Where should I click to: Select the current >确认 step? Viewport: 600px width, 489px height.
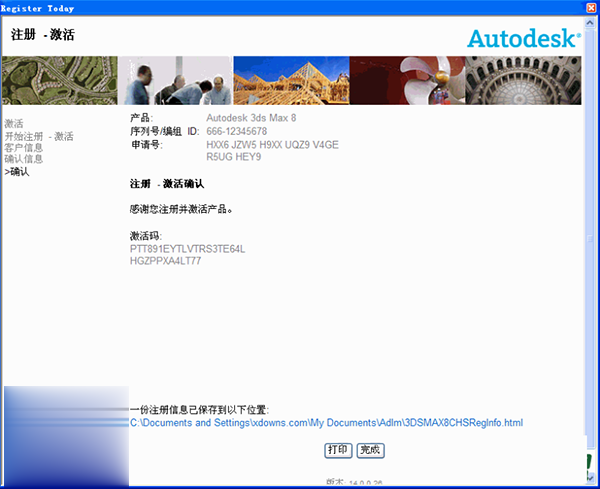tap(17, 172)
